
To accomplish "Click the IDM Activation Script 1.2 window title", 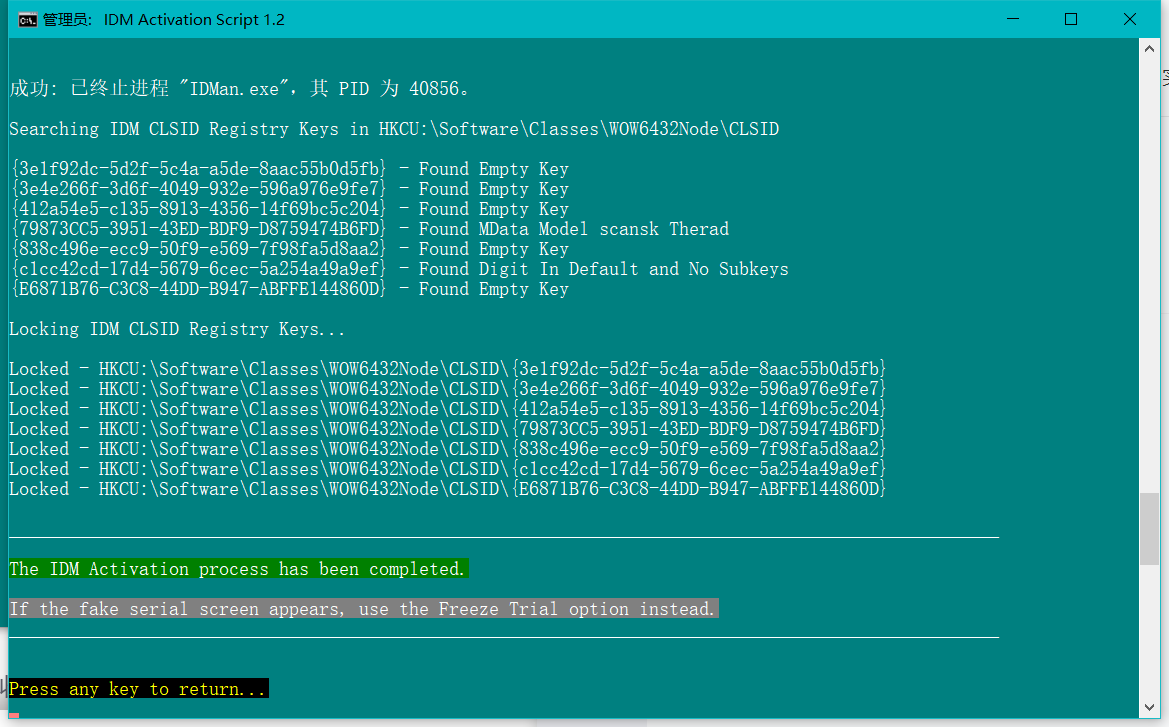I will pyautogui.click(x=194, y=19).
